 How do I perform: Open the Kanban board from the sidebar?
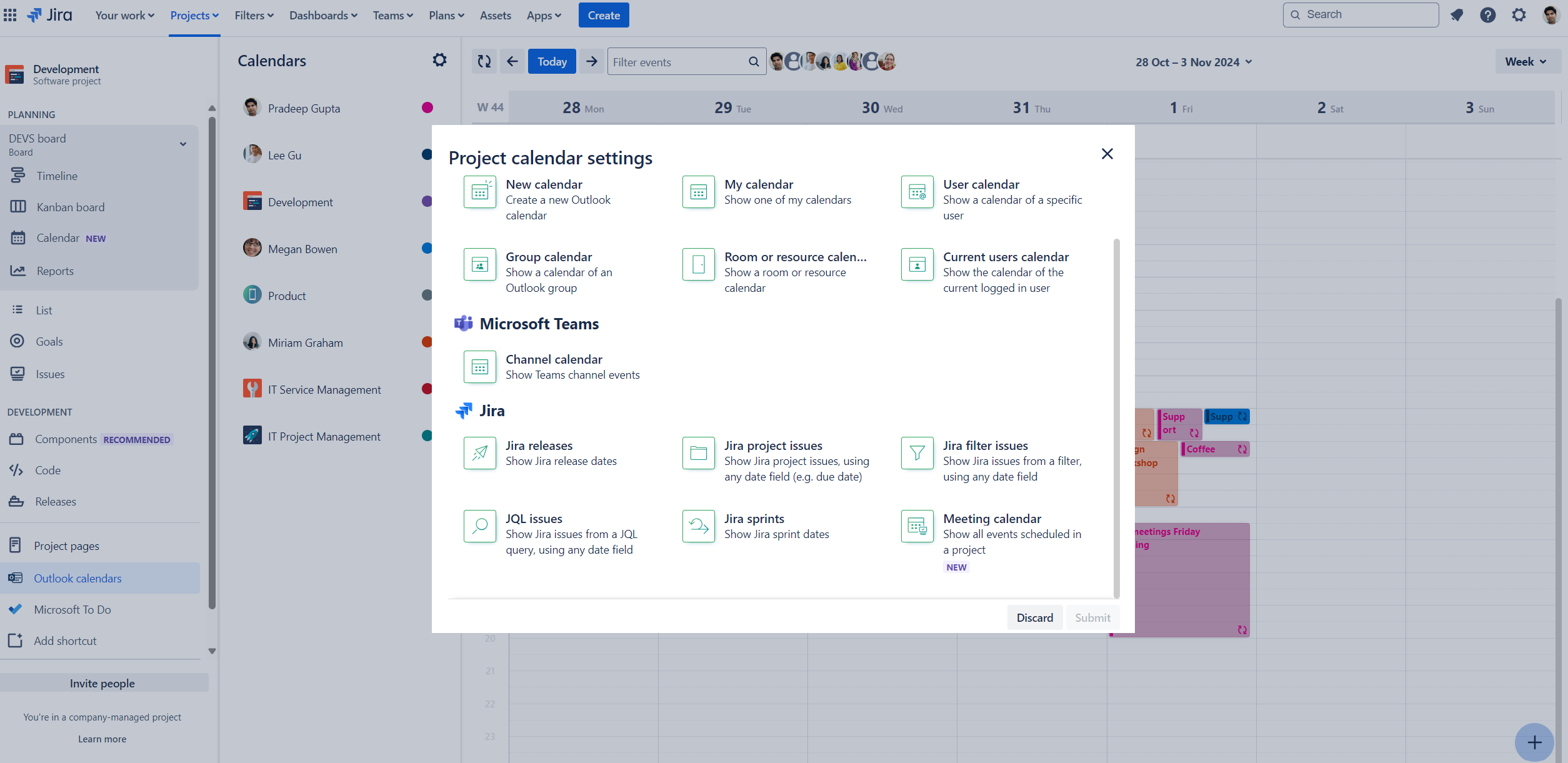(70, 206)
